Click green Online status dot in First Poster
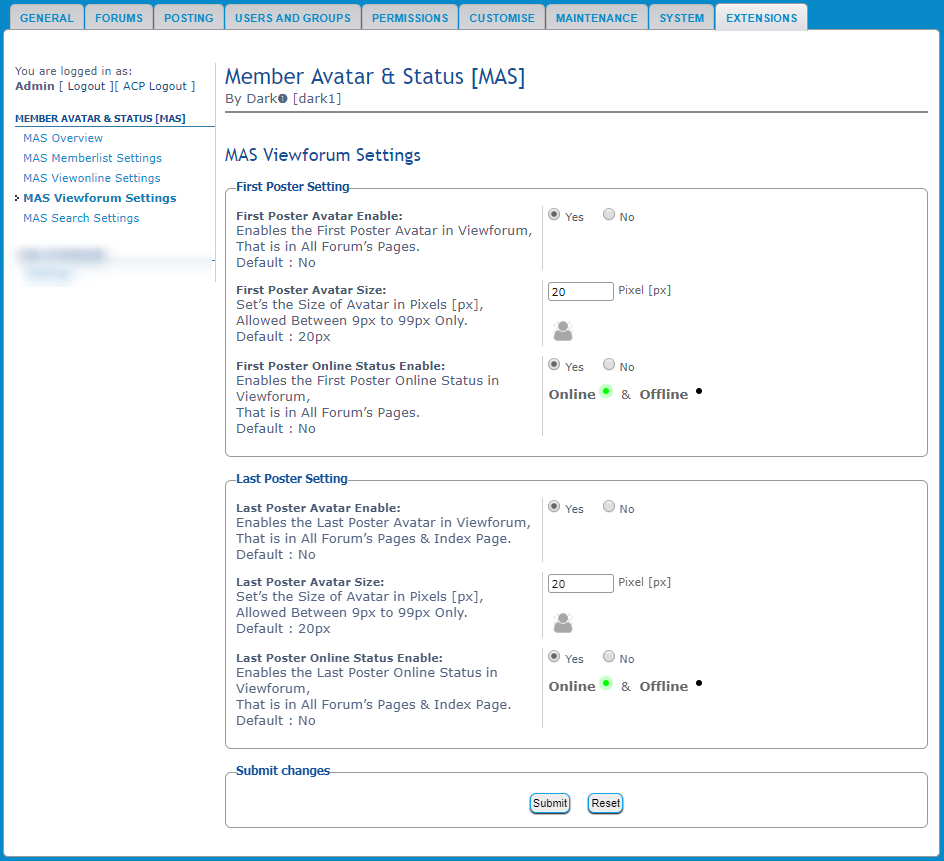 (x=606, y=391)
